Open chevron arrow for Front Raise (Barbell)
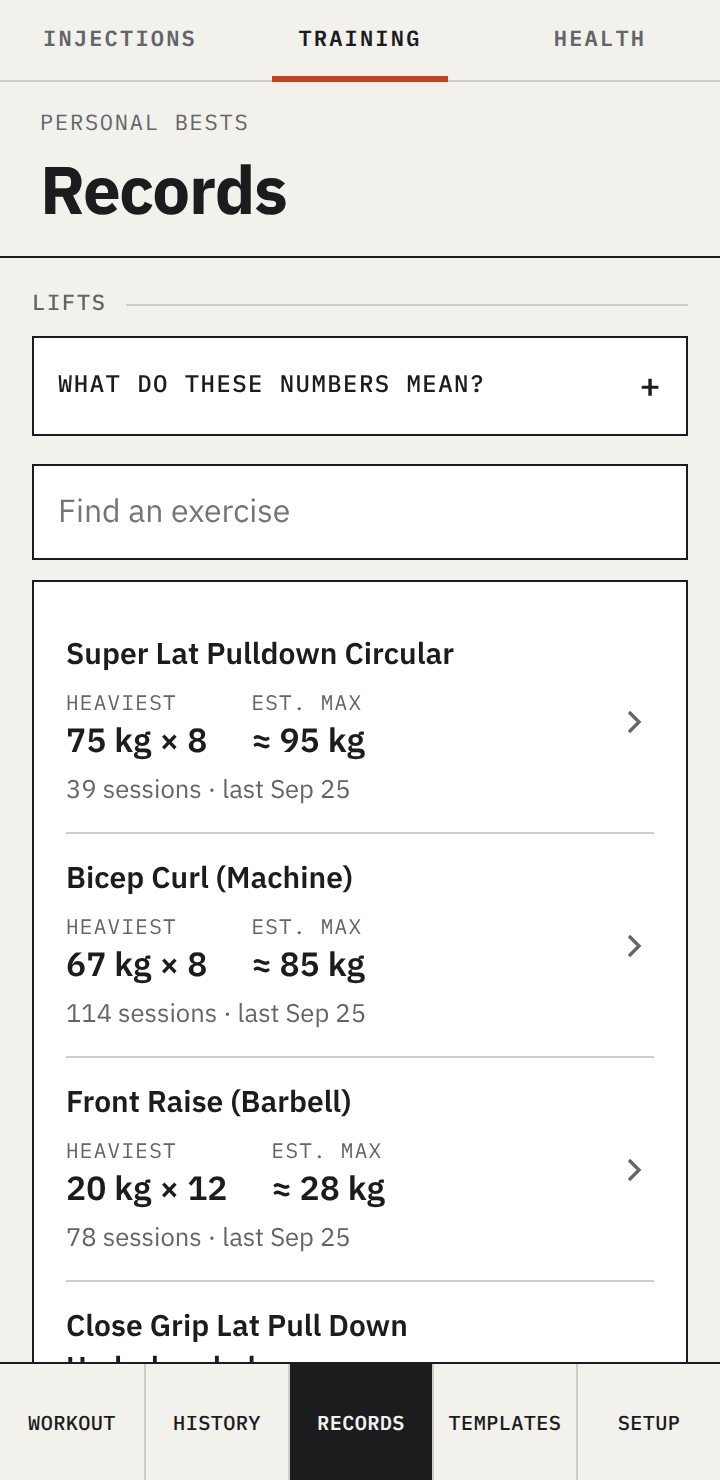Image resolution: width=720 pixels, height=1480 pixels. click(634, 1170)
